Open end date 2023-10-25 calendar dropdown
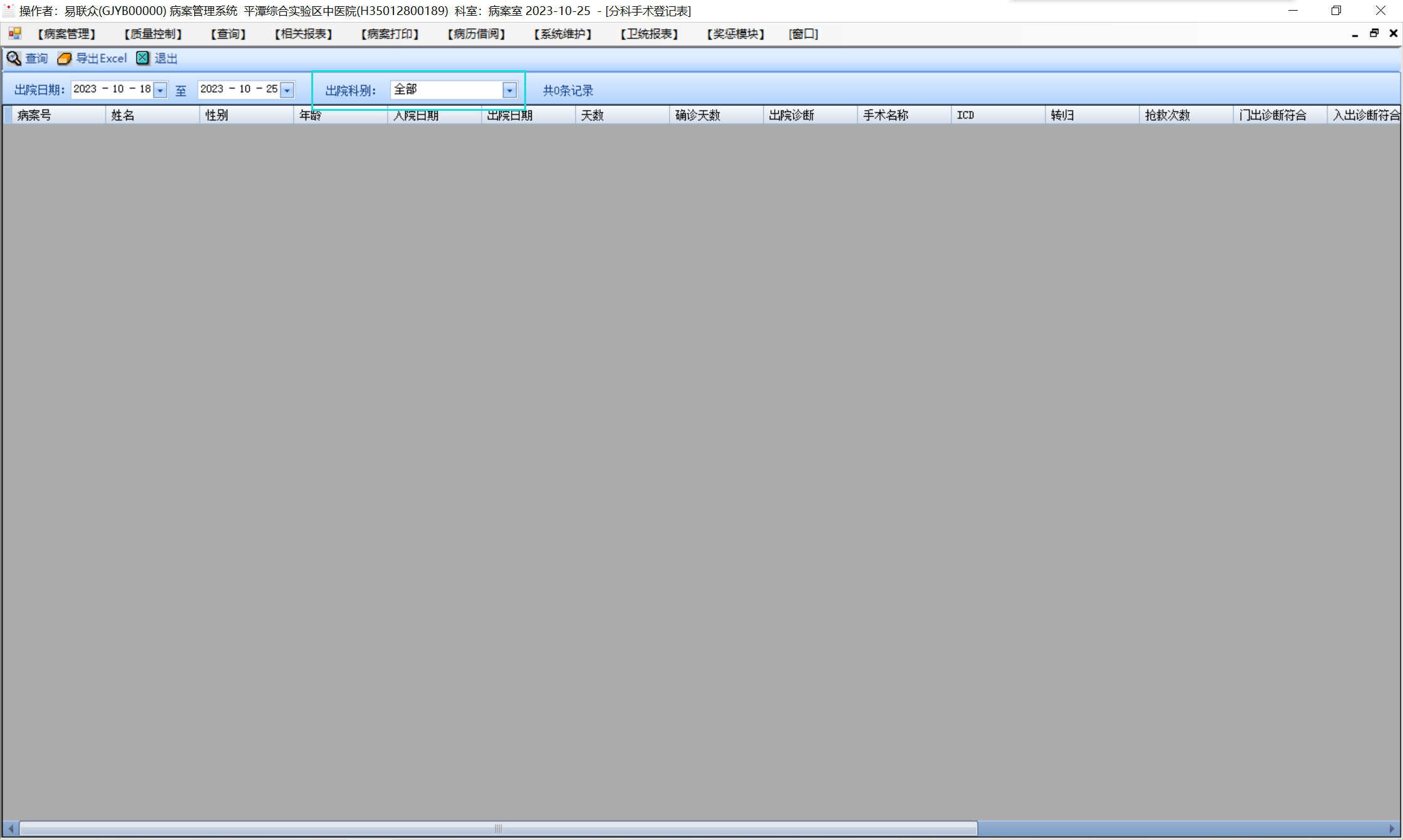The width and height of the screenshot is (1403, 840). click(x=287, y=90)
